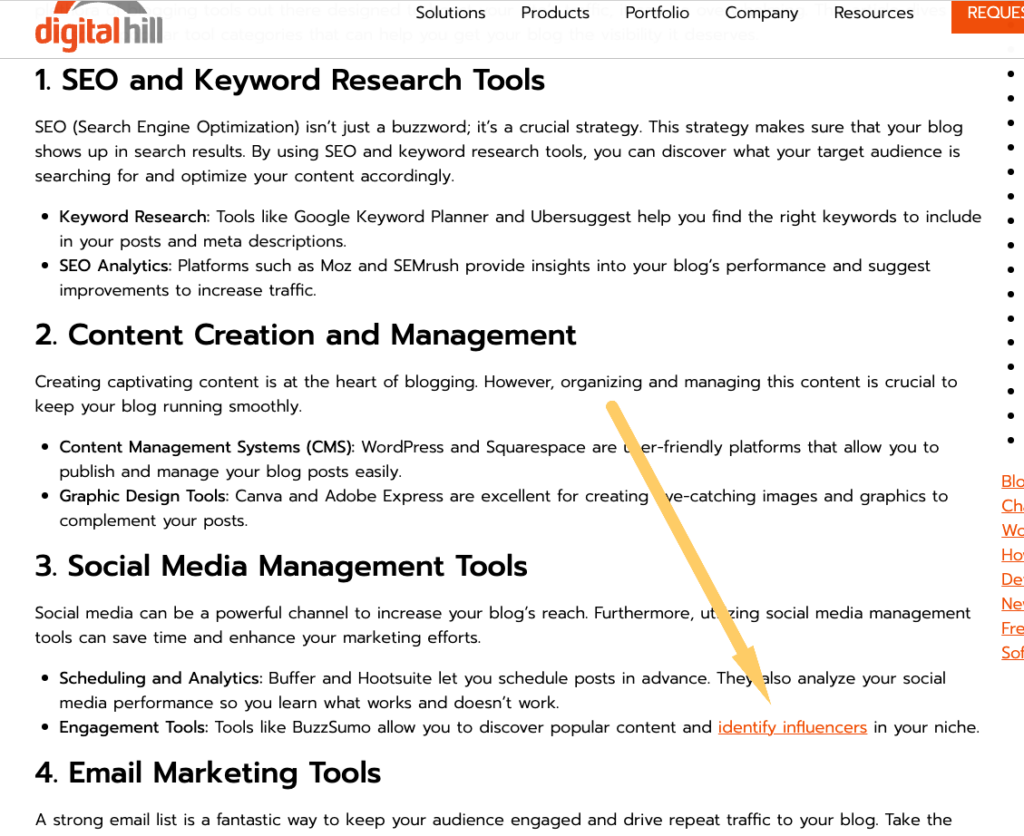
Task: Open the sidebar link starting with 'Fre'
Action: (x=1012, y=628)
